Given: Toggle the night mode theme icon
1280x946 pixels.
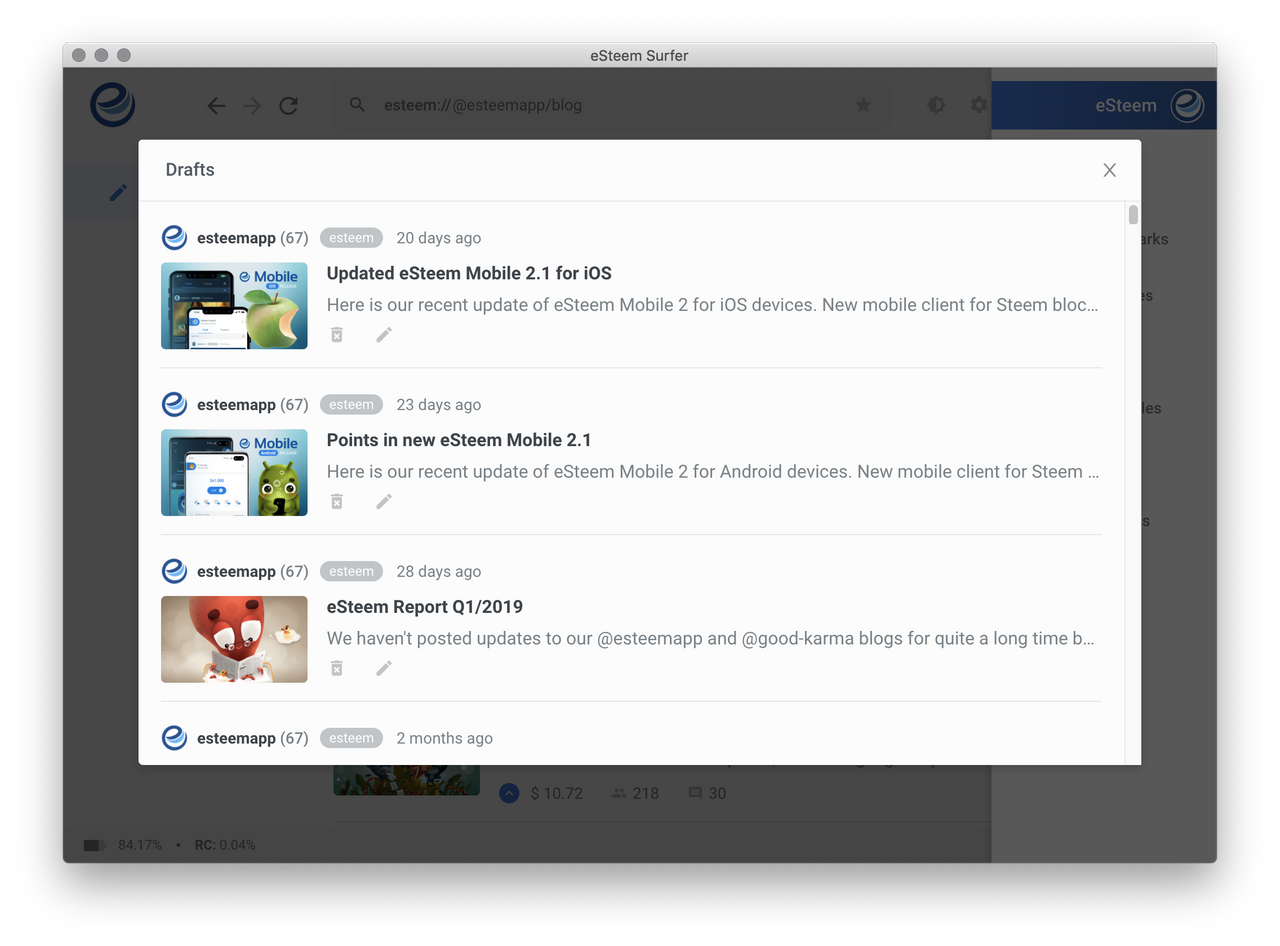Looking at the screenshot, I should (x=936, y=105).
